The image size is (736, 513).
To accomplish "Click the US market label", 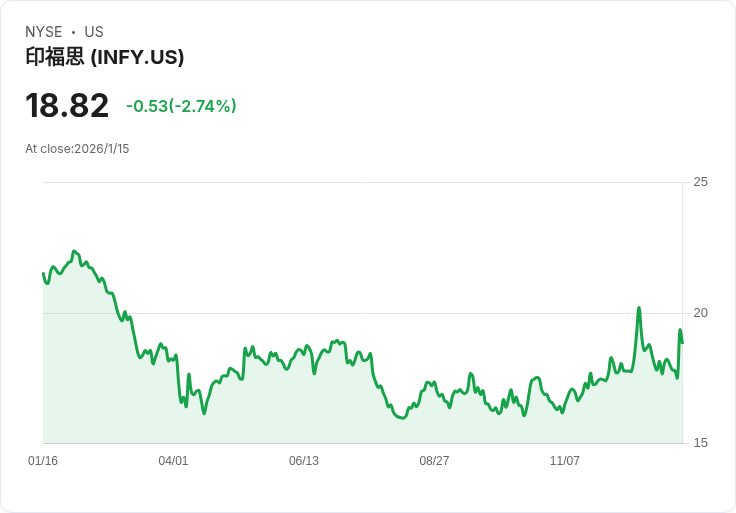I will pos(94,32).
